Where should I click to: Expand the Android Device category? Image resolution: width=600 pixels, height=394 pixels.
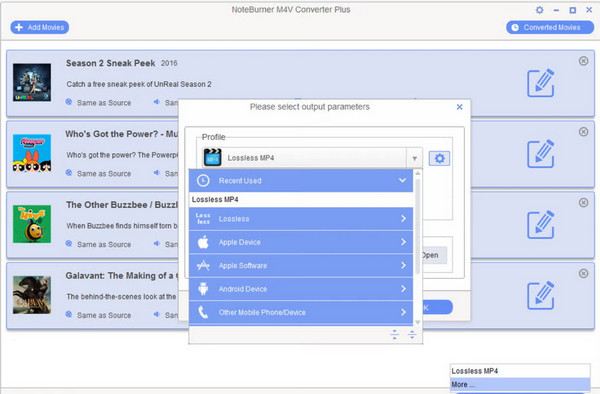301,289
